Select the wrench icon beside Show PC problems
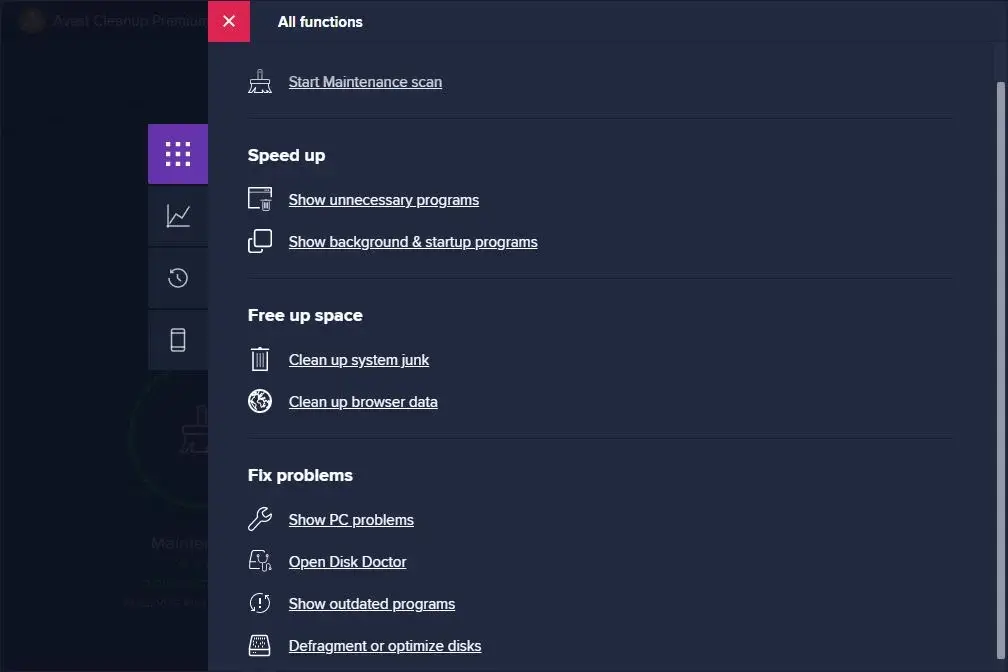 click(260, 519)
